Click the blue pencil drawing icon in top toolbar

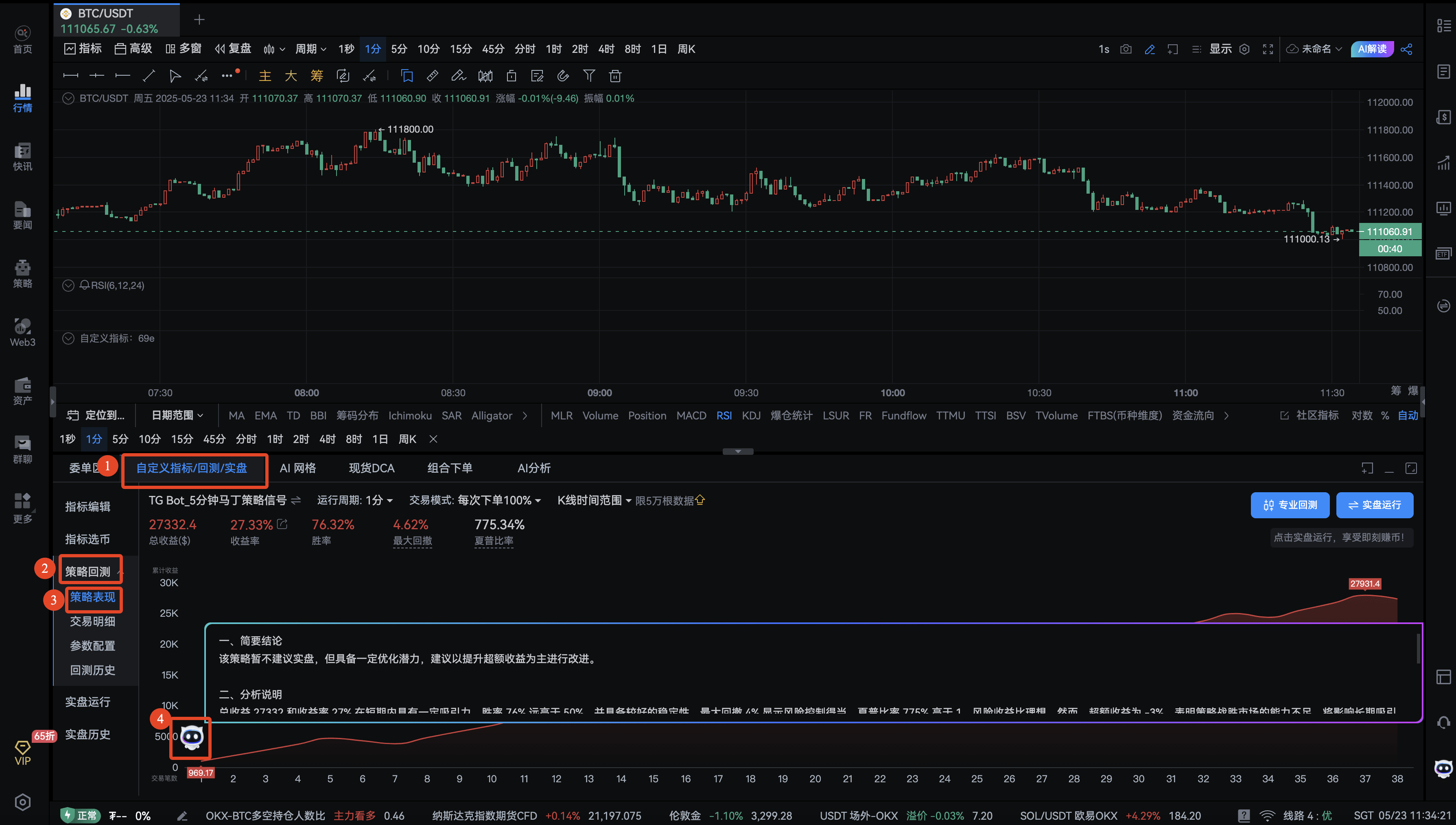pyautogui.click(x=1150, y=49)
